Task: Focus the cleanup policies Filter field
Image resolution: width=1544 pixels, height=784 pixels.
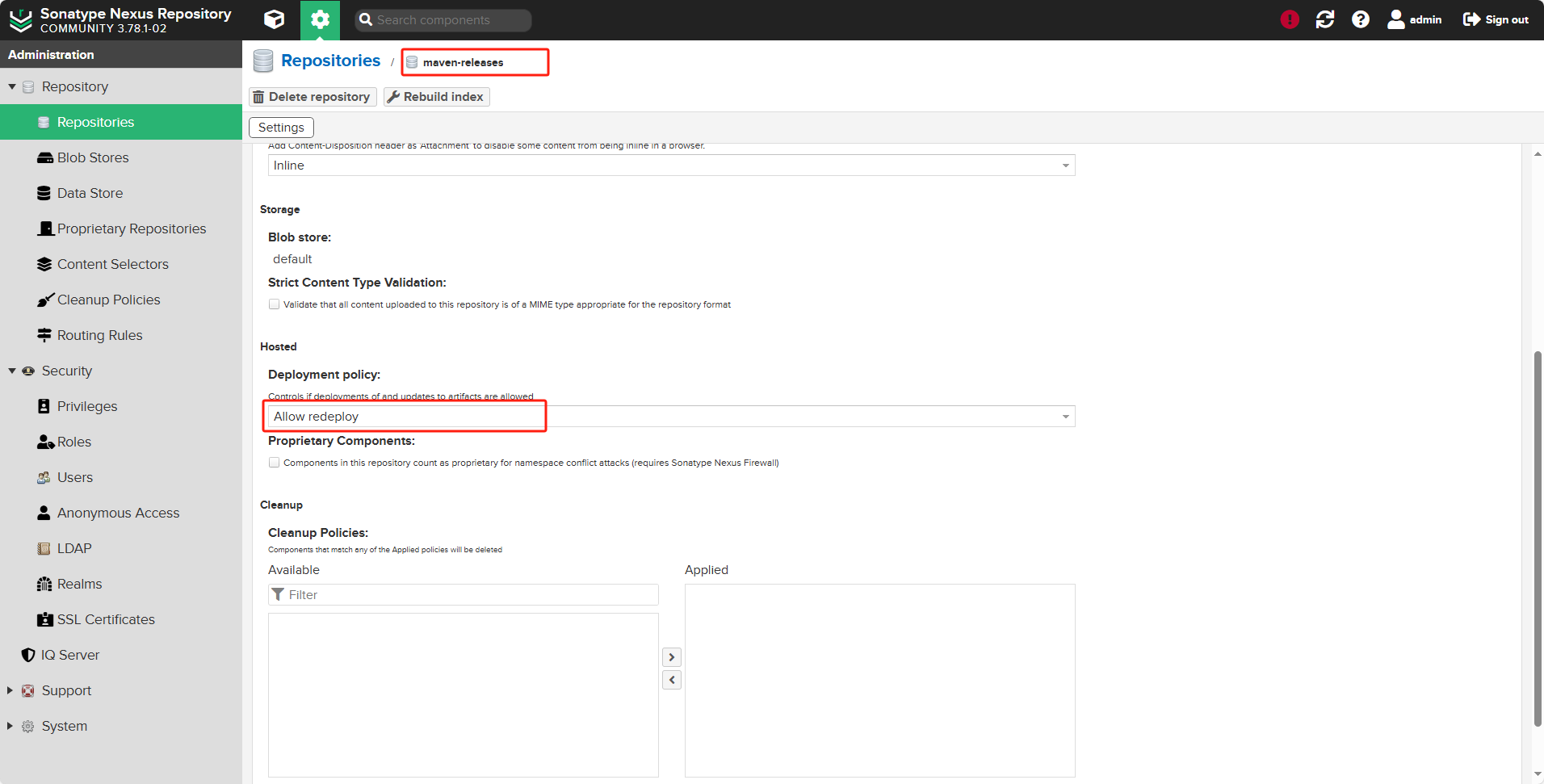Action: coord(464,595)
